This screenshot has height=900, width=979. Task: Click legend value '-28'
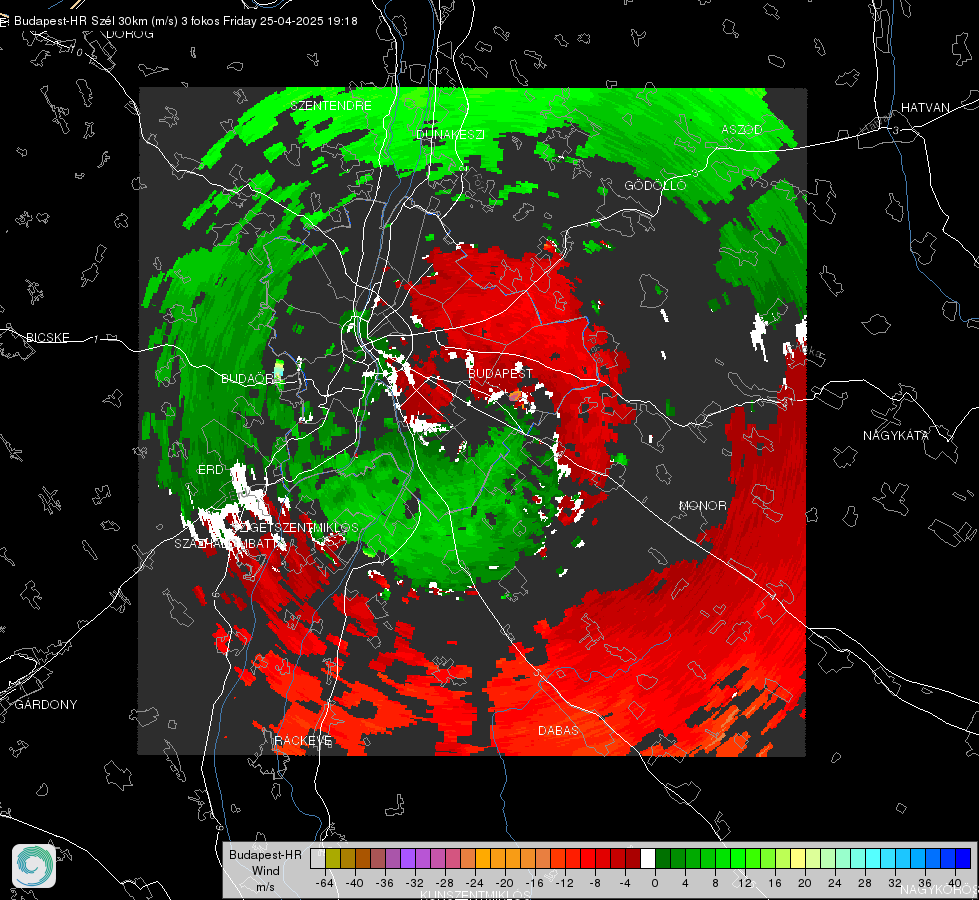click(445, 883)
